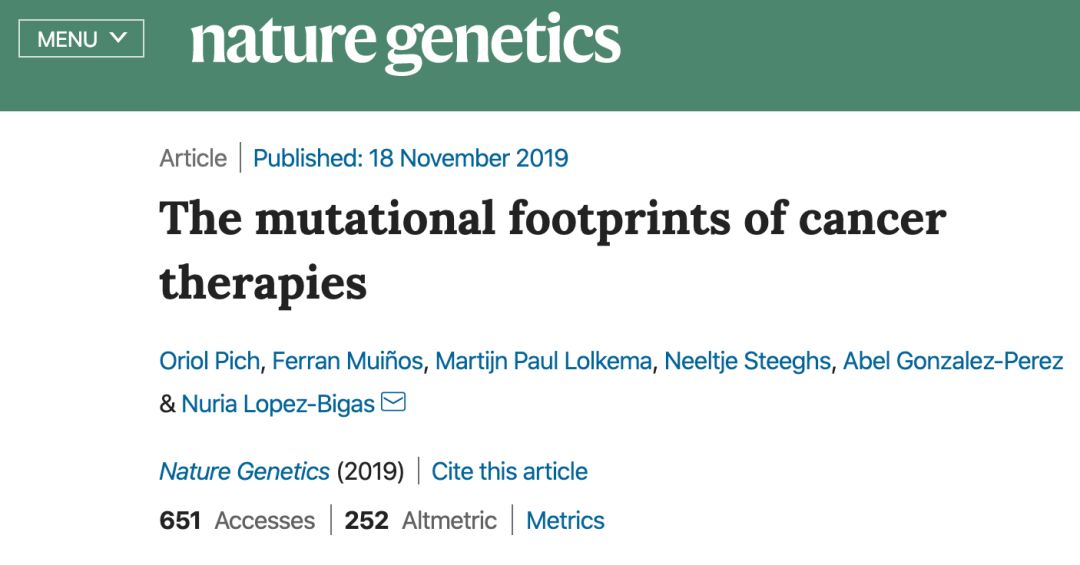Click the envelope icon after Nuria Lopez-Bigas
The width and height of the screenshot is (1080, 565).
[x=393, y=402]
